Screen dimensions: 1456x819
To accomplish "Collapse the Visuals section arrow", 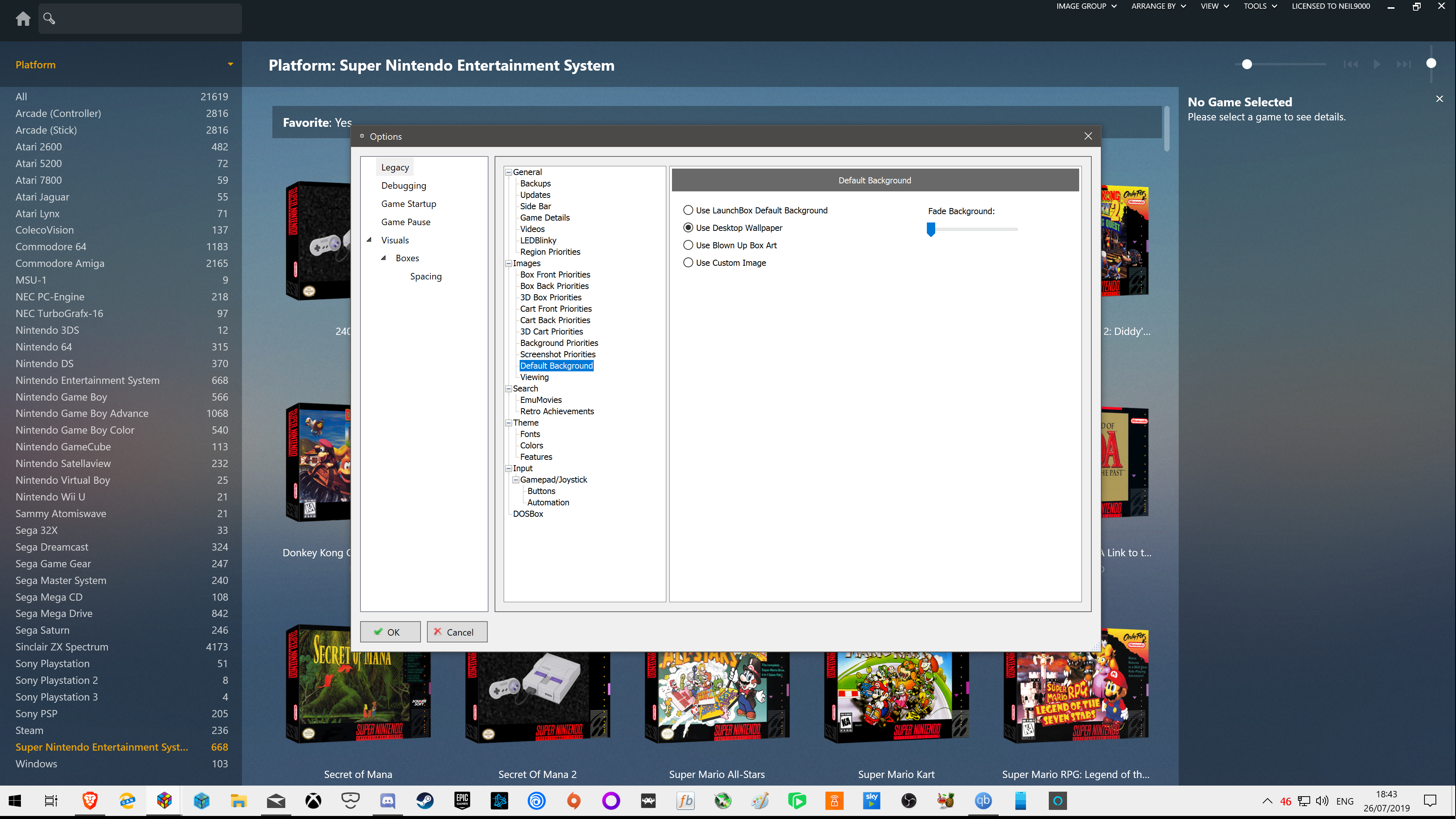I will point(369,240).
